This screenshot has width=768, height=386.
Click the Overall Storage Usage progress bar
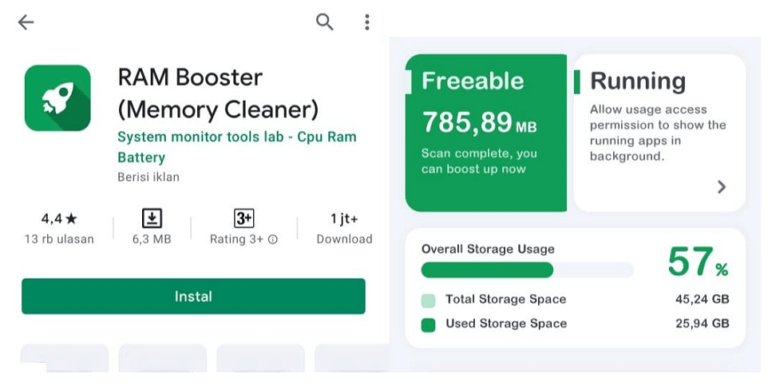pyautogui.click(x=527, y=270)
